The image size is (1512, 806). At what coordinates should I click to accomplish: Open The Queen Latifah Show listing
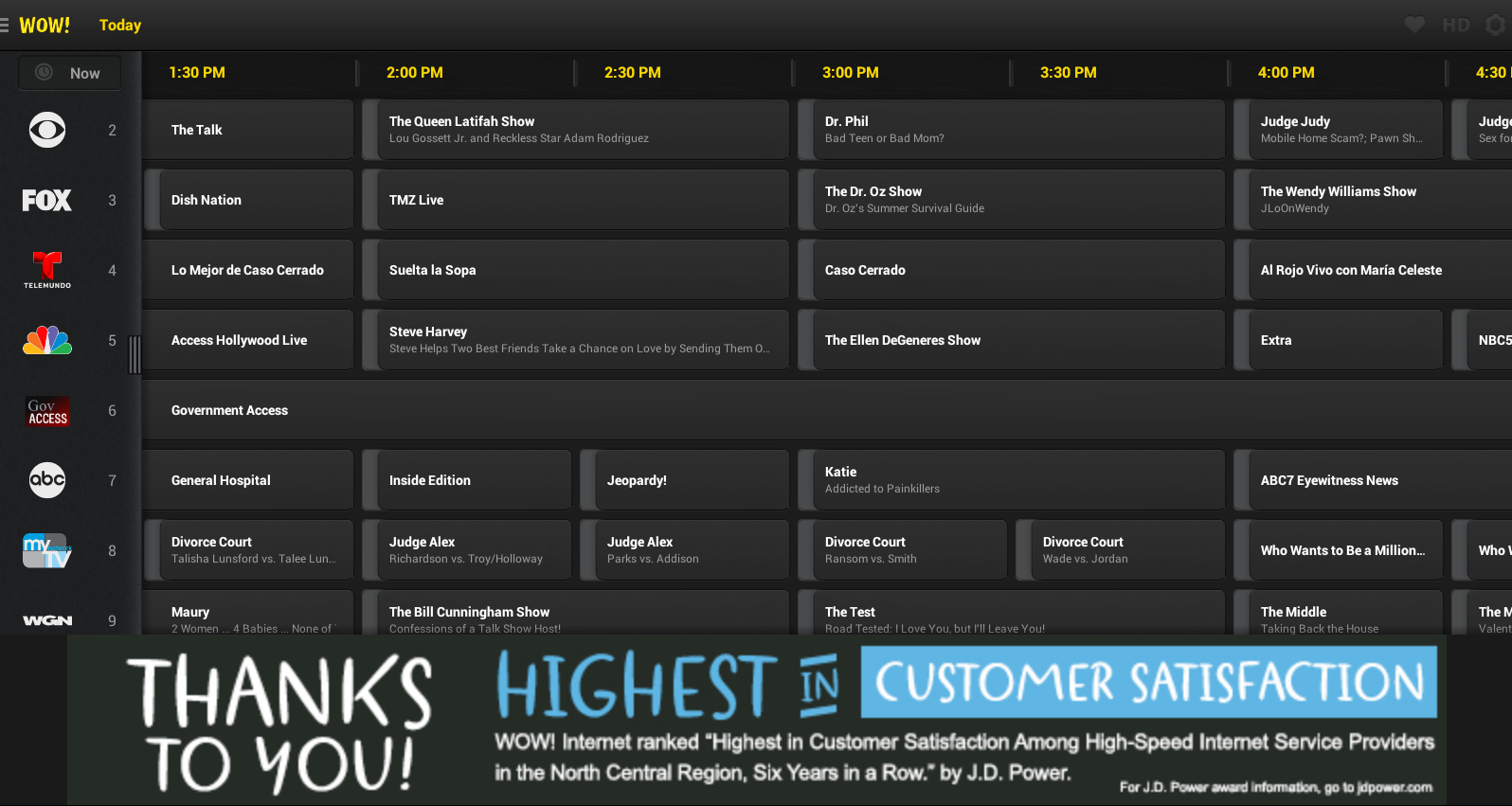[576, 130]
